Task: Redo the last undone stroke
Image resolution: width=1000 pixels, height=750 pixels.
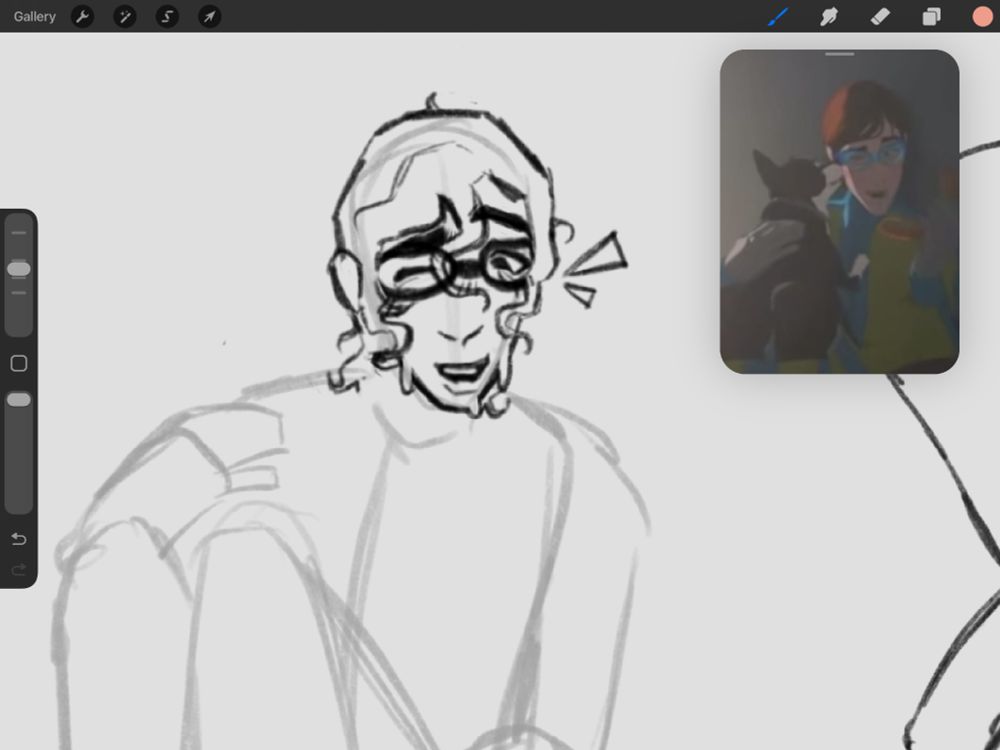Action: click(x=18, y=570)
